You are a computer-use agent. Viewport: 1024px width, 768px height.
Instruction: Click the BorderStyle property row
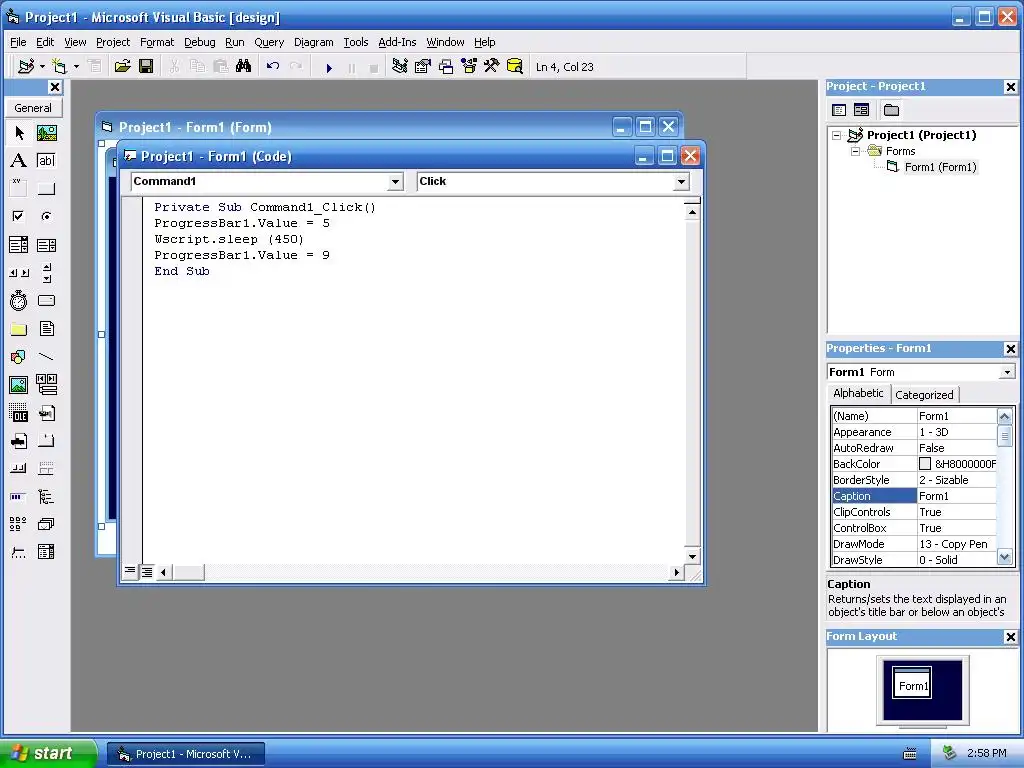click(914, 480)
